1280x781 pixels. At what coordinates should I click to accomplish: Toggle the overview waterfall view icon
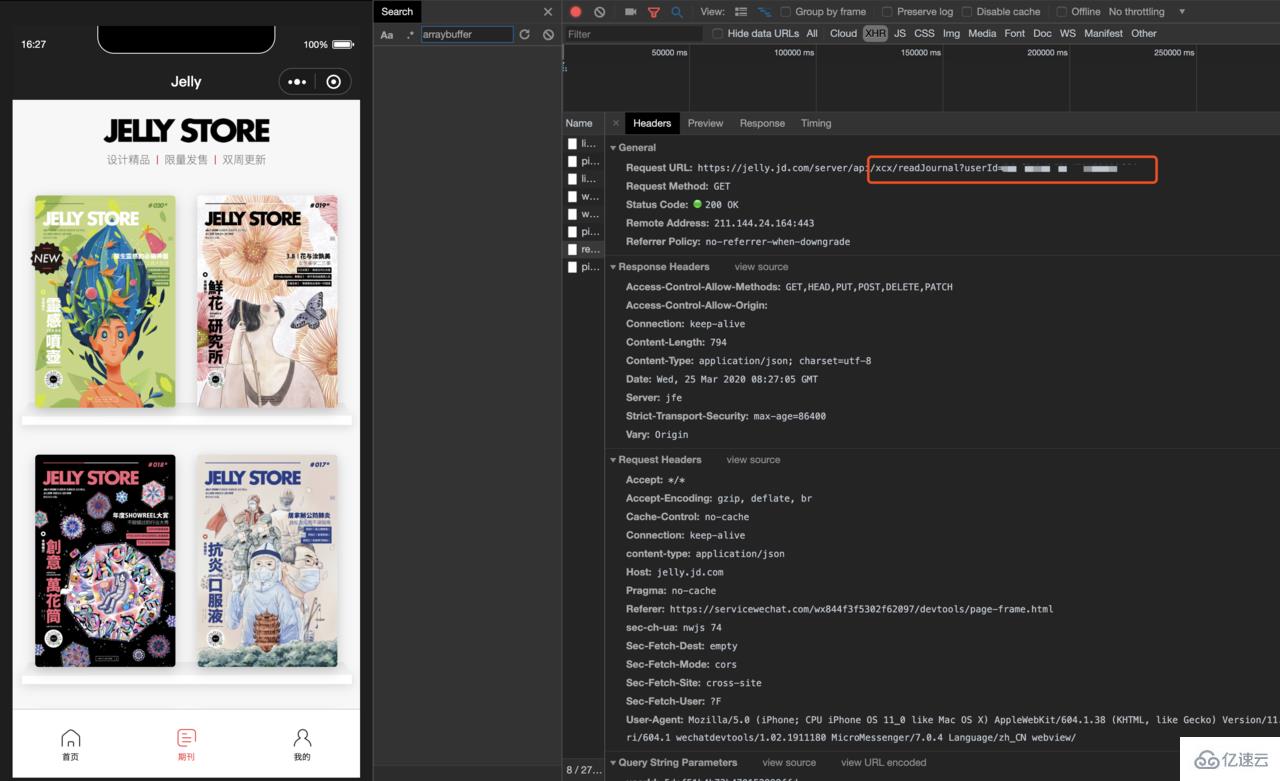(x=765, y=12)
